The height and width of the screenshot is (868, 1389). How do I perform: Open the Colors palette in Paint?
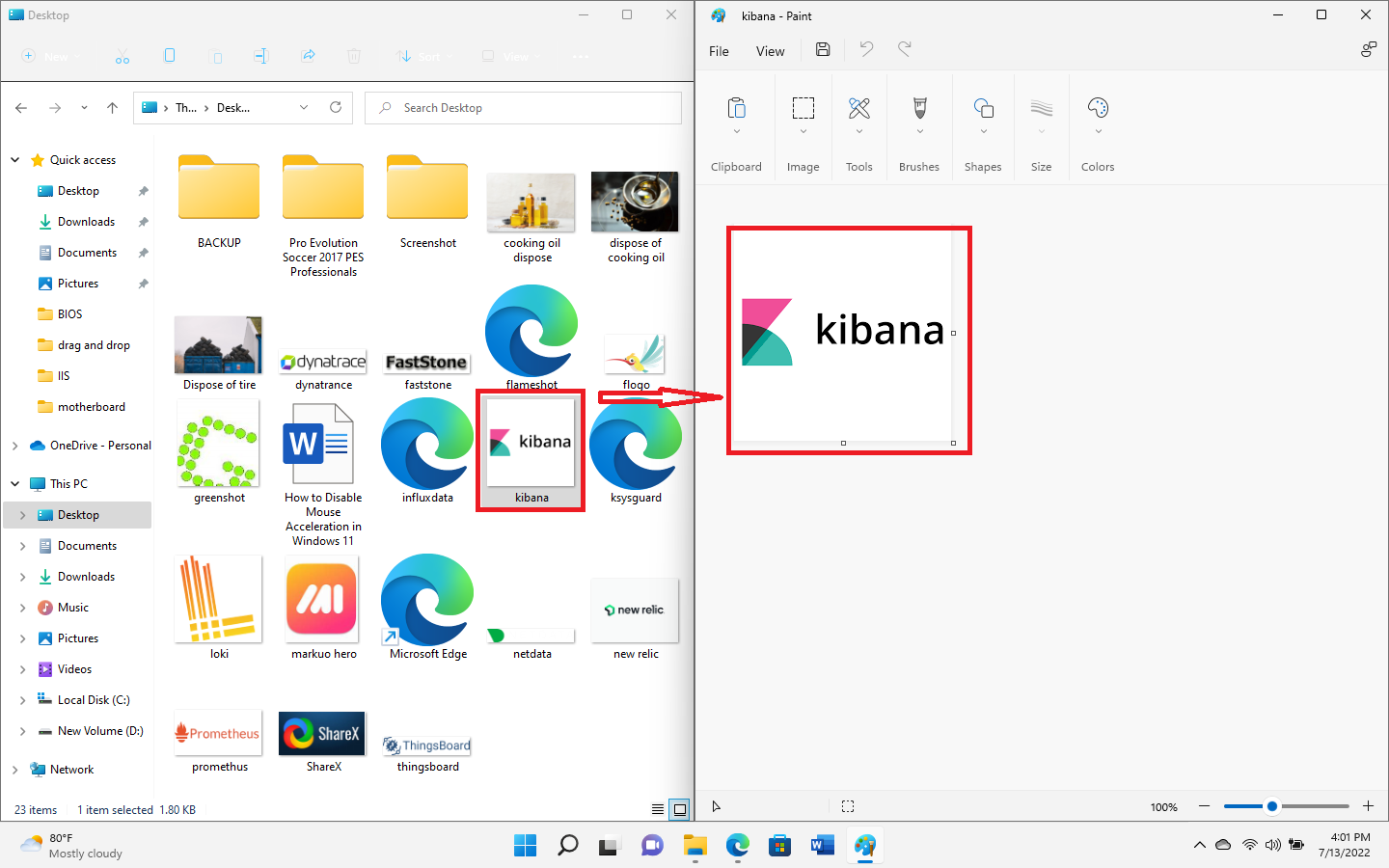[1098, 107]
